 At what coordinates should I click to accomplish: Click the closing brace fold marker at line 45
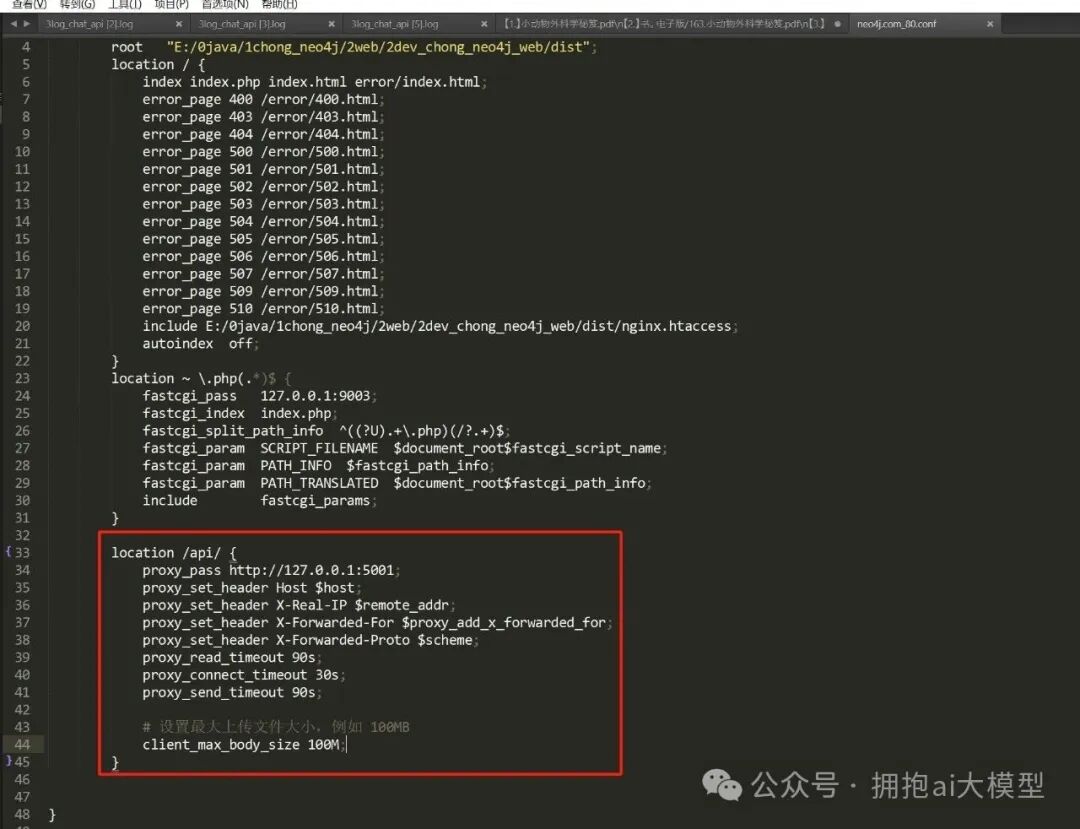[7, 762]
